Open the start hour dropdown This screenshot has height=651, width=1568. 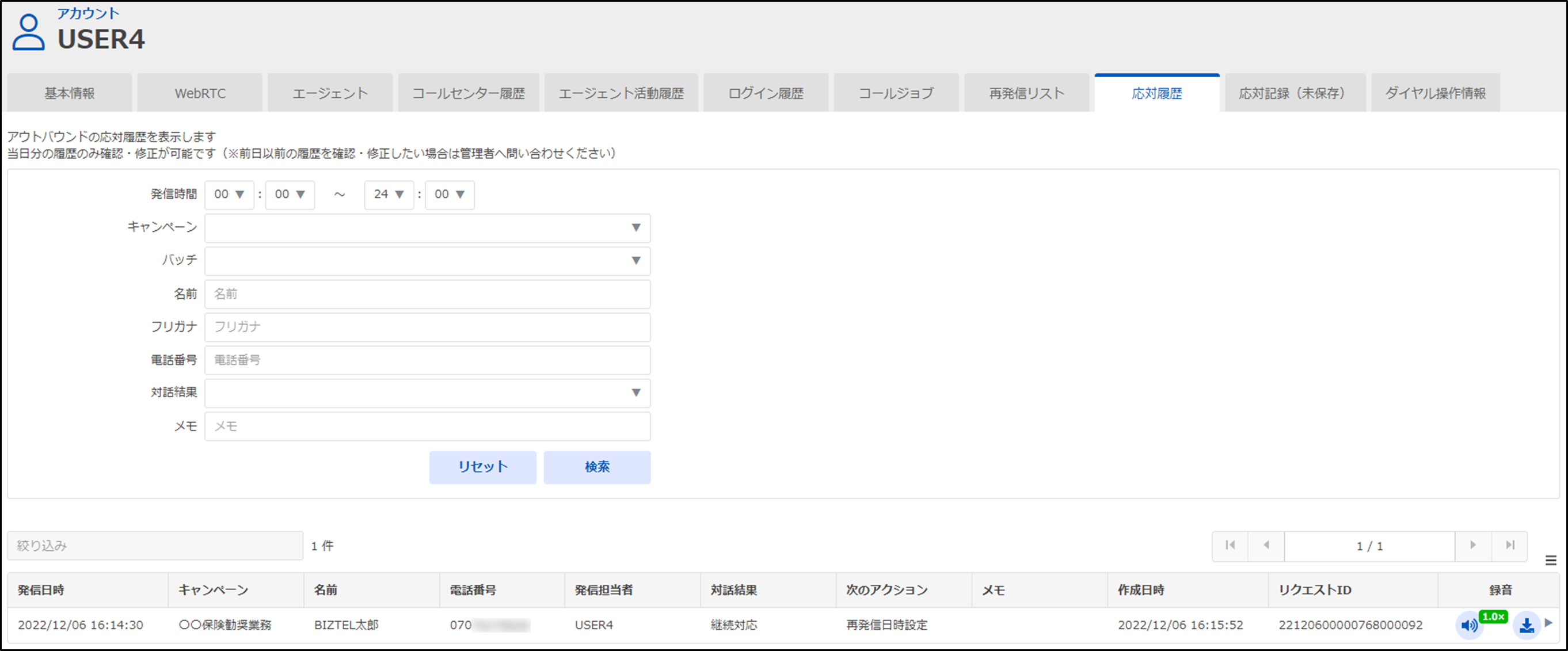click(229, 195)
